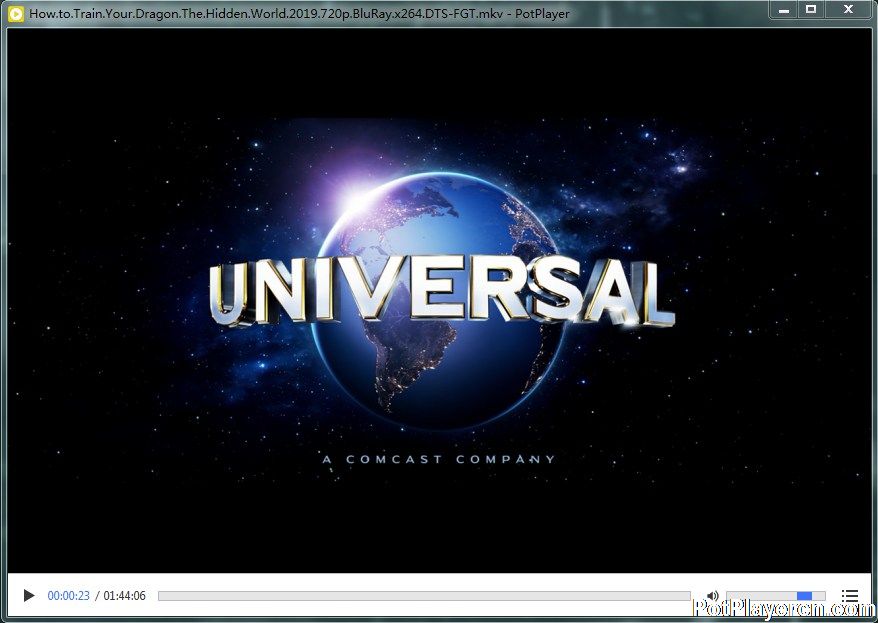This screenshot has width=878, height=623.
Task: Close the PotPlayer window
Action: (x=848, y=10)
